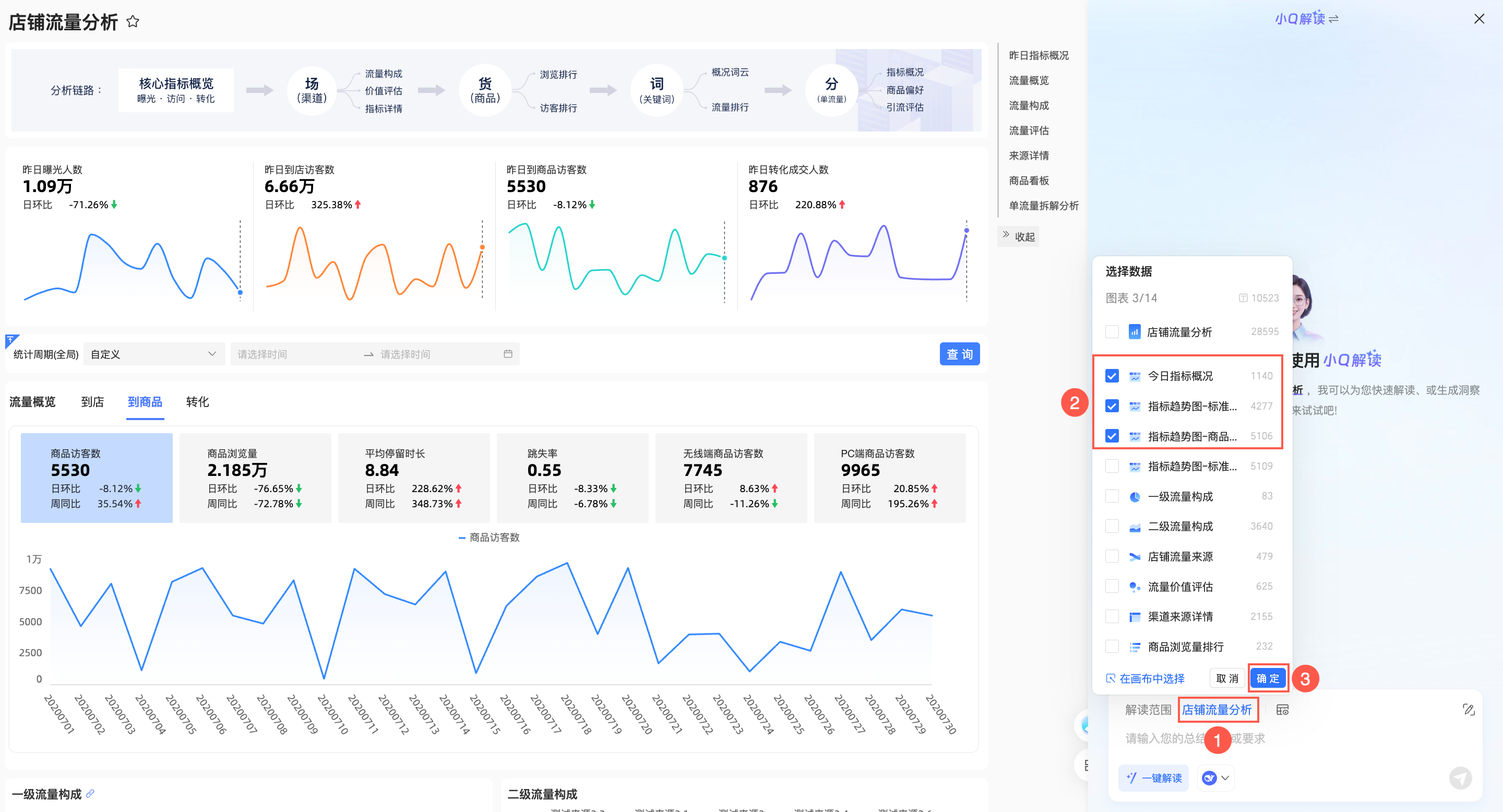This screenshot has height=812, width=1503.
Task: Click the bubble icon of 流量价值评估
Action: (1135, 587)
